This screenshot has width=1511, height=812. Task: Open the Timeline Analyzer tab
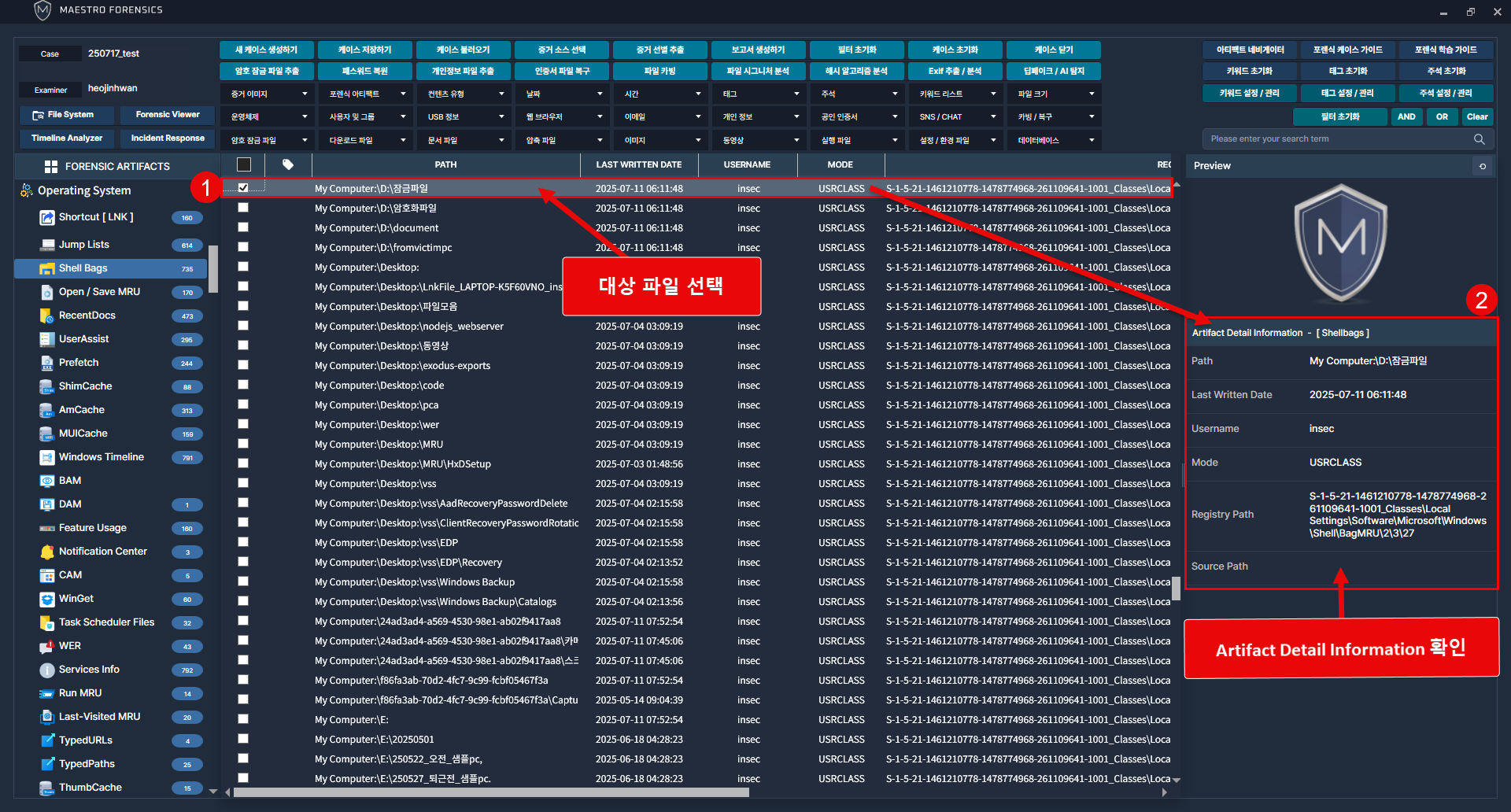67,138
